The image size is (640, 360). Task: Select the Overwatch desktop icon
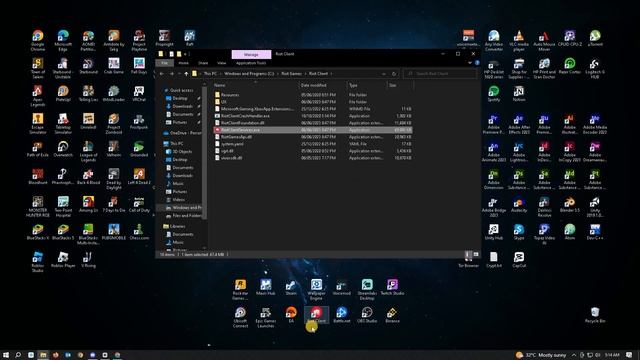point(63,149)
